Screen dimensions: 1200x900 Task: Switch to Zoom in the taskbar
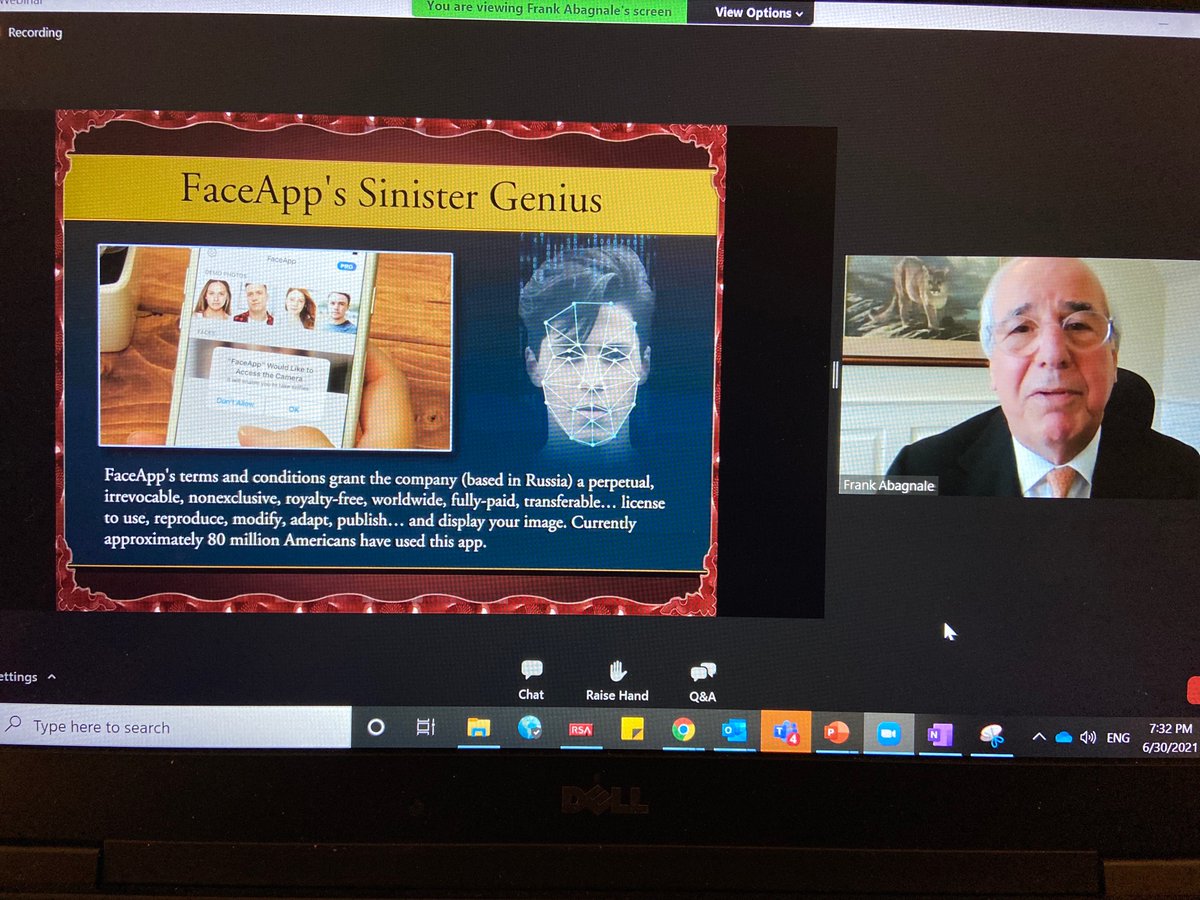[888, 734]
